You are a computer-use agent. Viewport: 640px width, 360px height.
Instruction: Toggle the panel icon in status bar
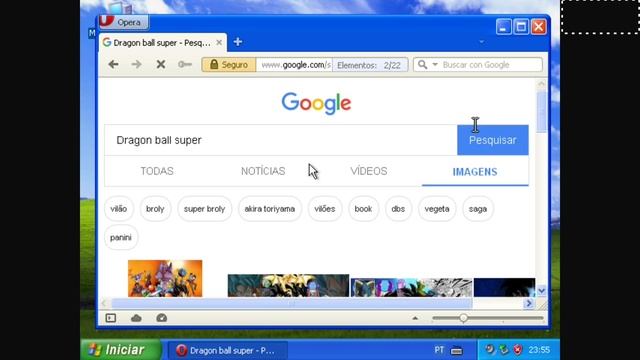click(x=111, y=318)
